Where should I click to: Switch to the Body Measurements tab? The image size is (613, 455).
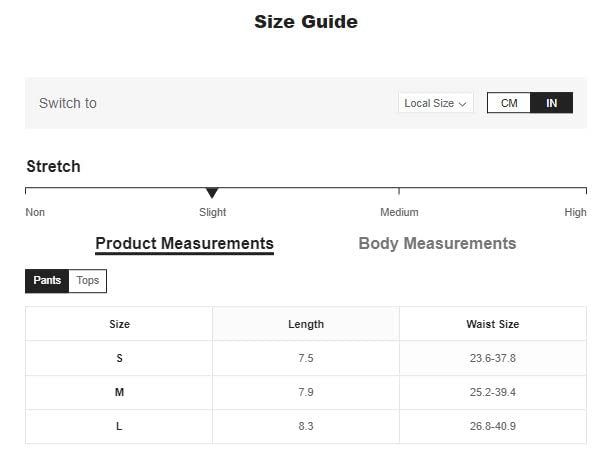coord(437,243)
